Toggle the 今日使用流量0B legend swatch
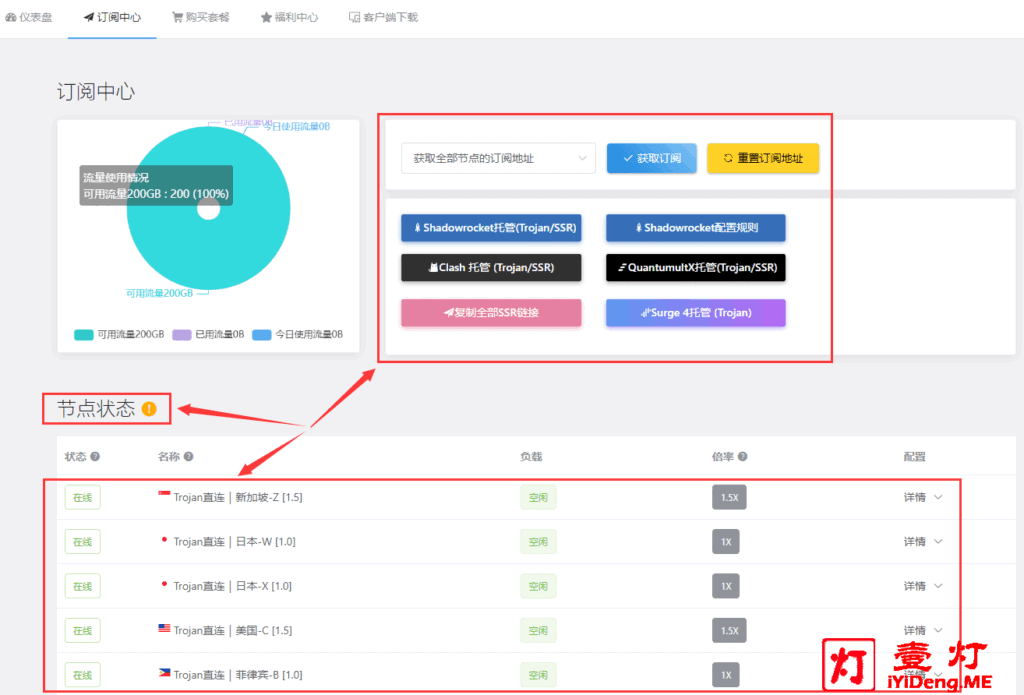The height and width of the screenshot is (695, 1024). (261, 334)
